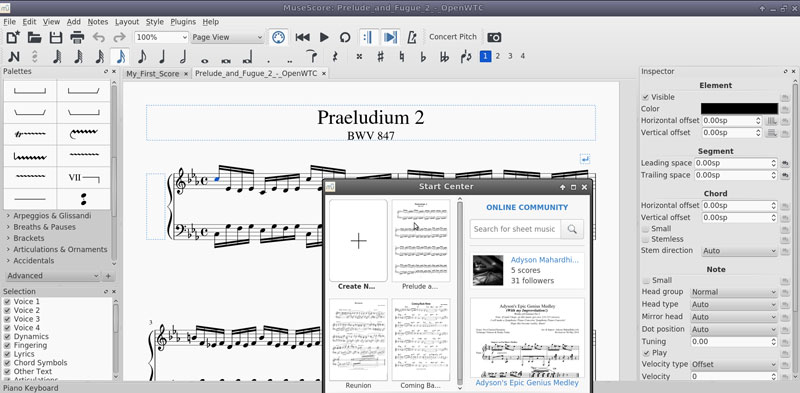The height and width of the screenshot is (393, 800).
Task: Click search button in Start Center
Action: click(x=572, y=229)
